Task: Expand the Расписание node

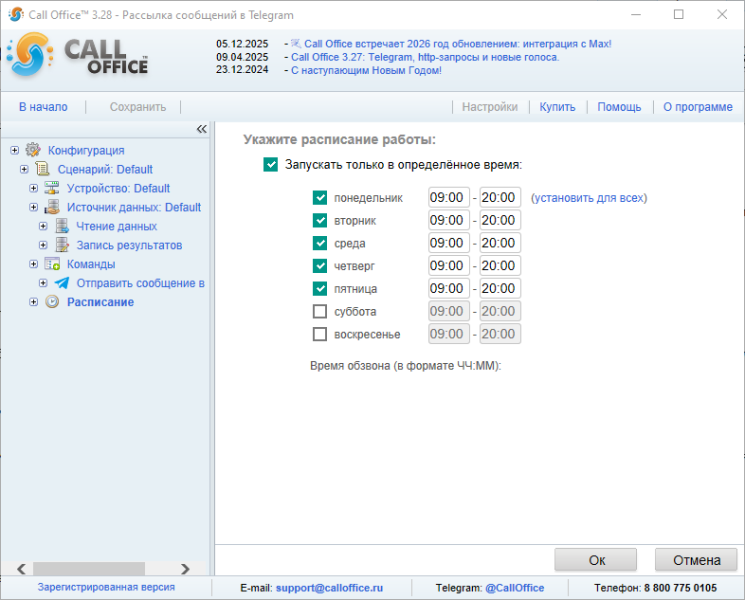Action: click(33, 302)
